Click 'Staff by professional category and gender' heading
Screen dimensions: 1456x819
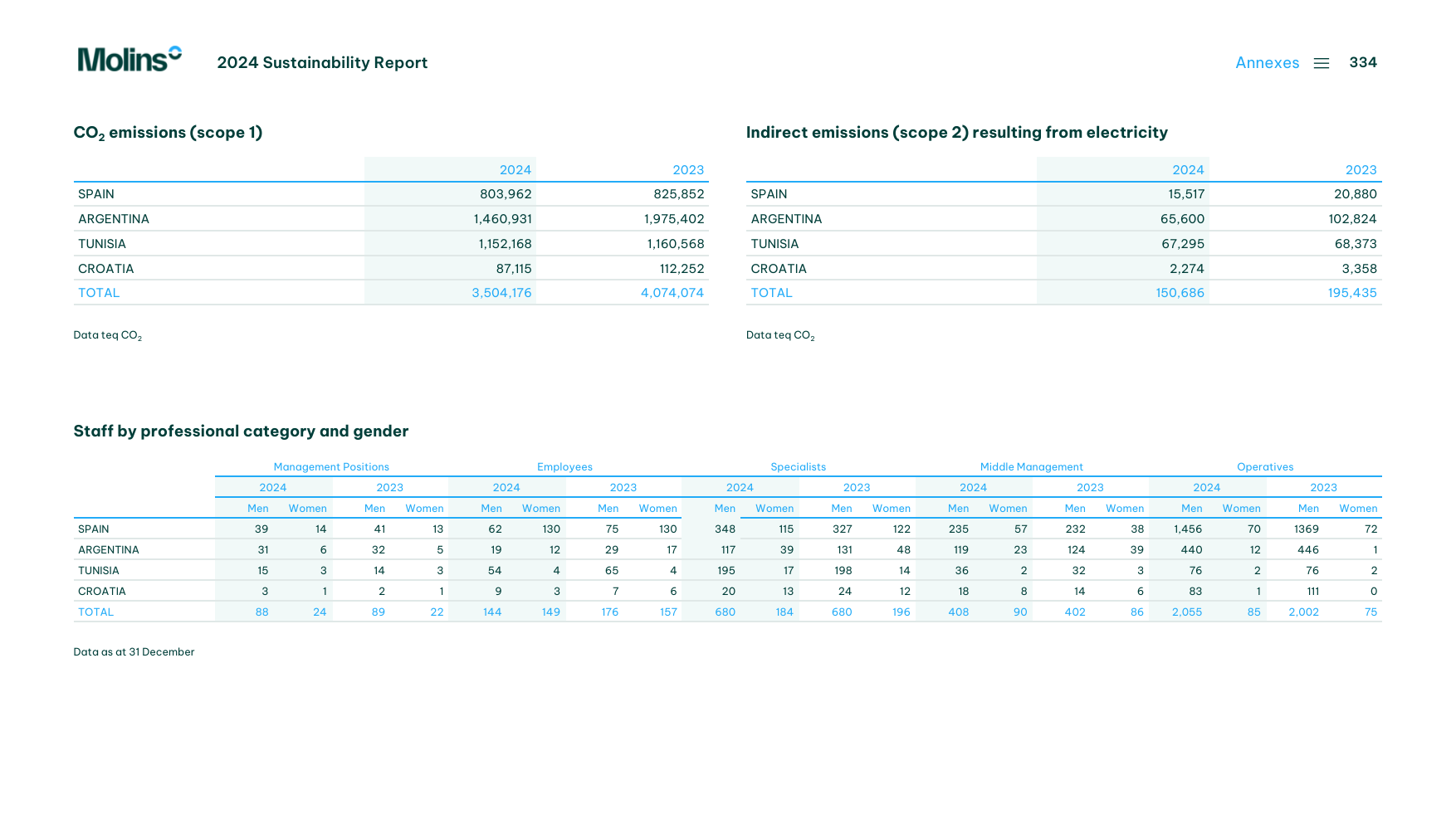[x=241, y=431]
